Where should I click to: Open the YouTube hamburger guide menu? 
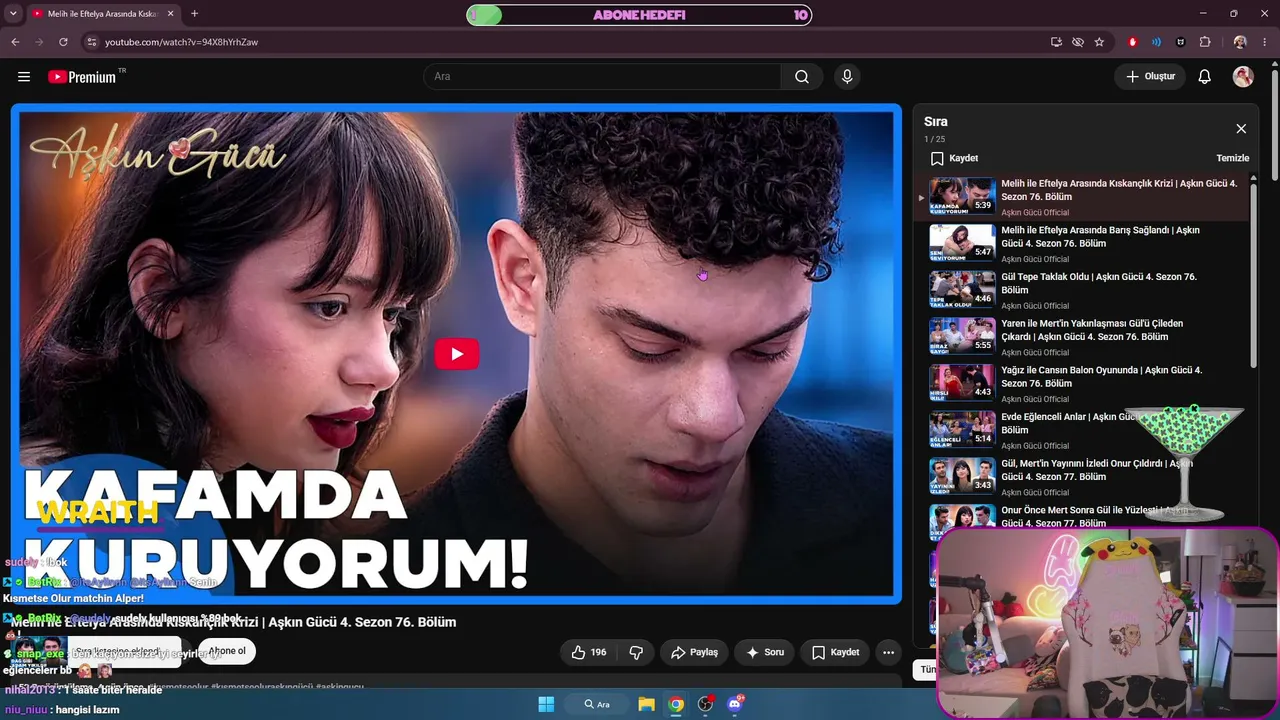tap(24, 77)
